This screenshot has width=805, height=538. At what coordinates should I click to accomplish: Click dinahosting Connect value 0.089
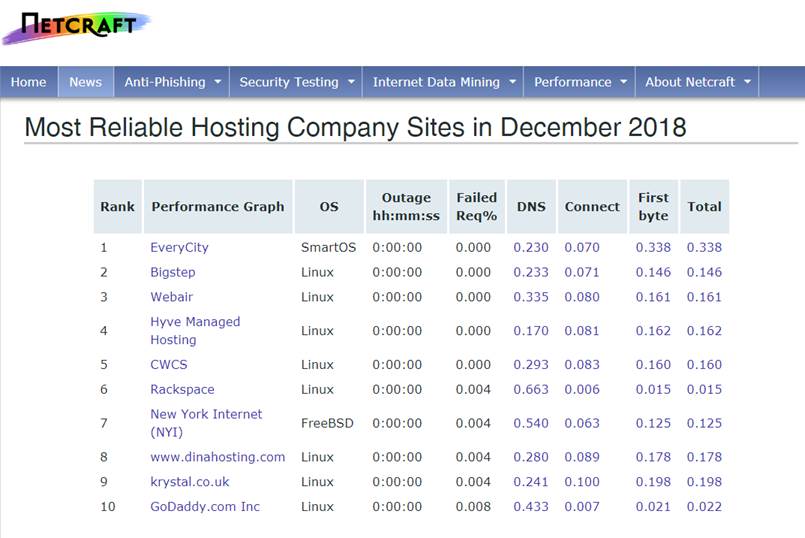(582, 457)
